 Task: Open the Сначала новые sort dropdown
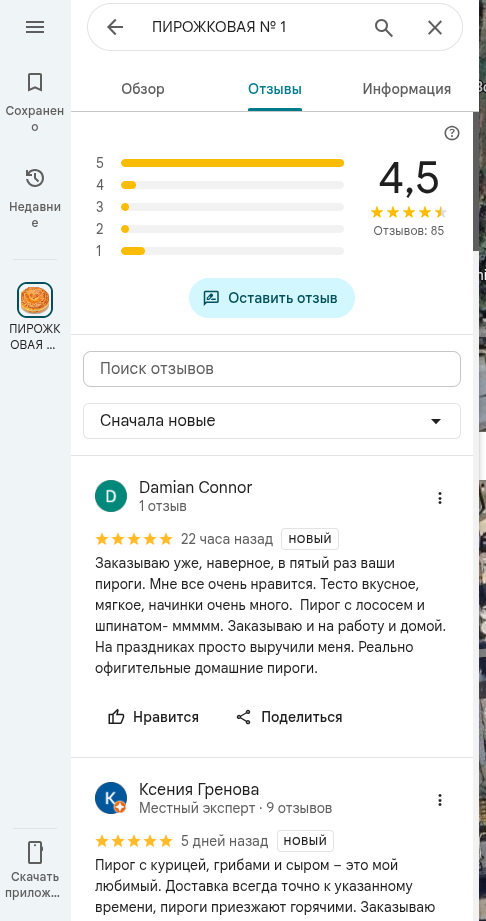click(x=272, y=421)
